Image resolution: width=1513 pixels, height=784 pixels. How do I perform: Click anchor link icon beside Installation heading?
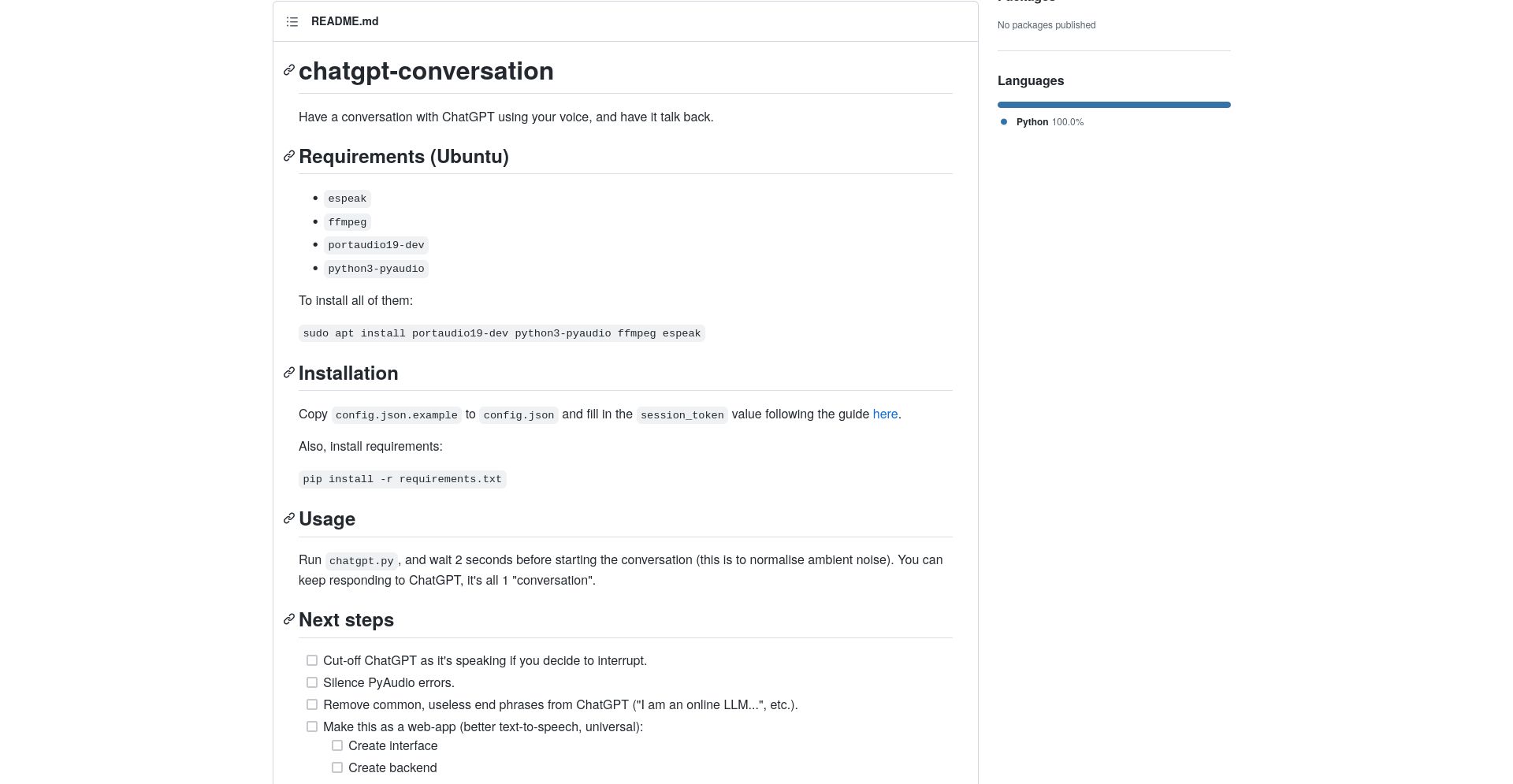point(289,373)
